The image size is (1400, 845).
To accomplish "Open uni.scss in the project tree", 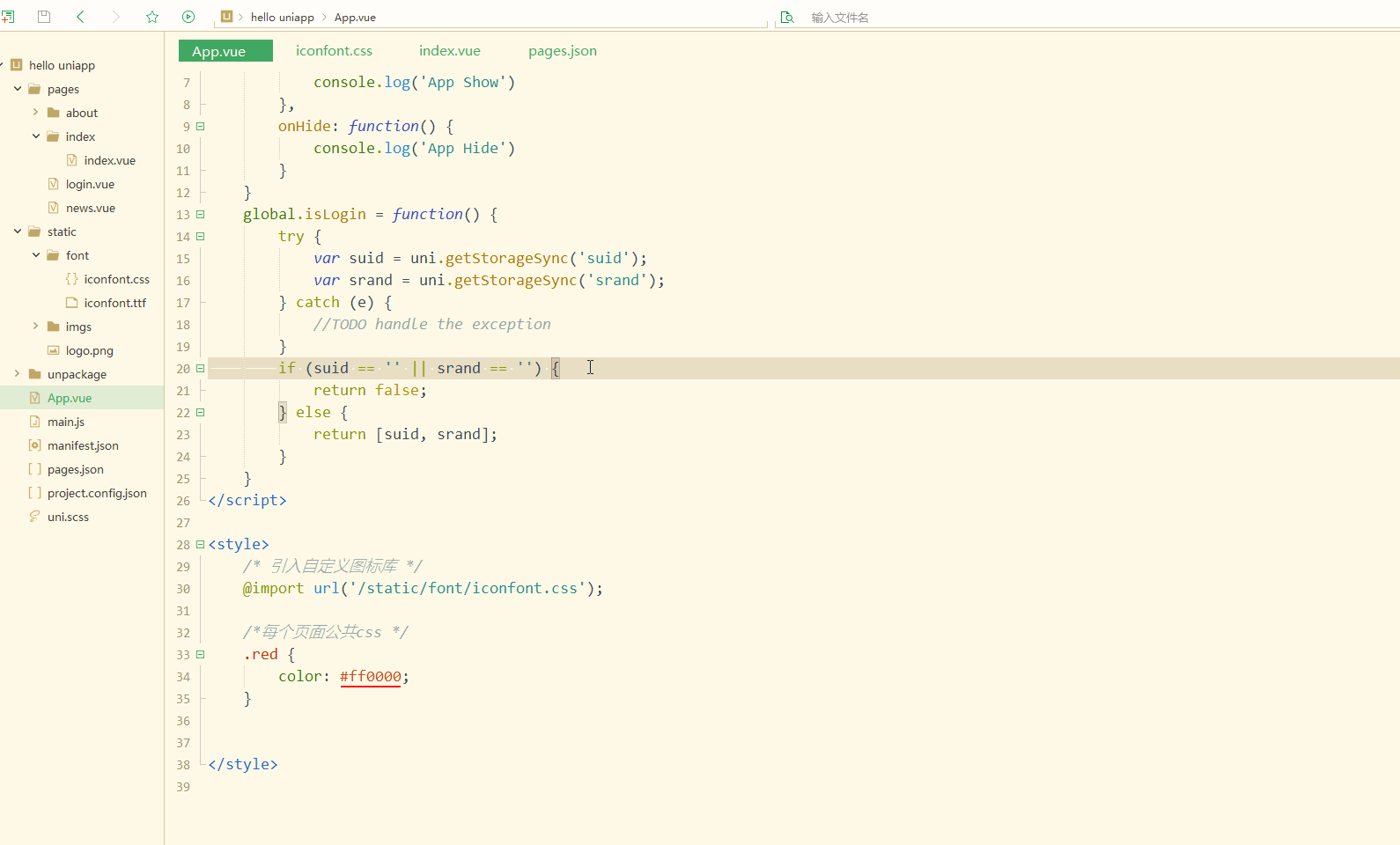I will [x=68, y=517].
